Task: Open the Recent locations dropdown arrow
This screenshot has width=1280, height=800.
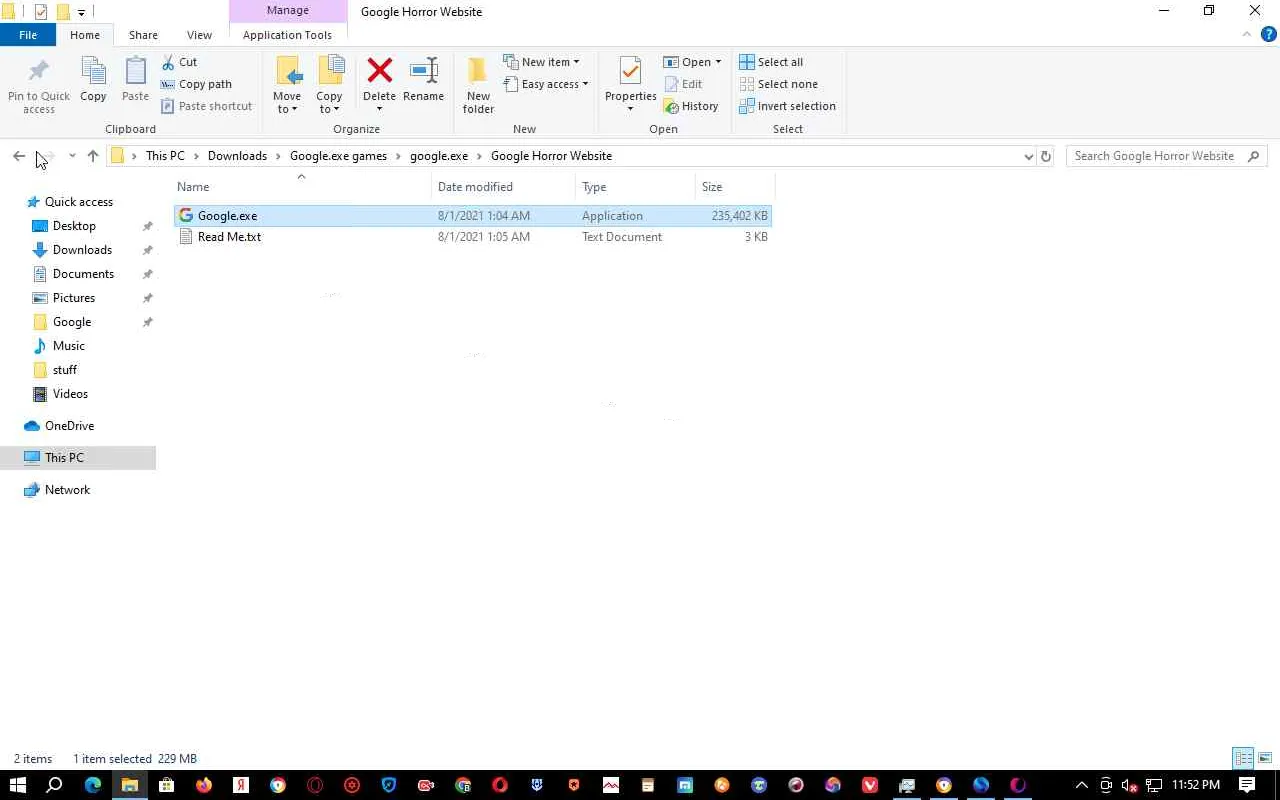Action: tap(72, 156)
